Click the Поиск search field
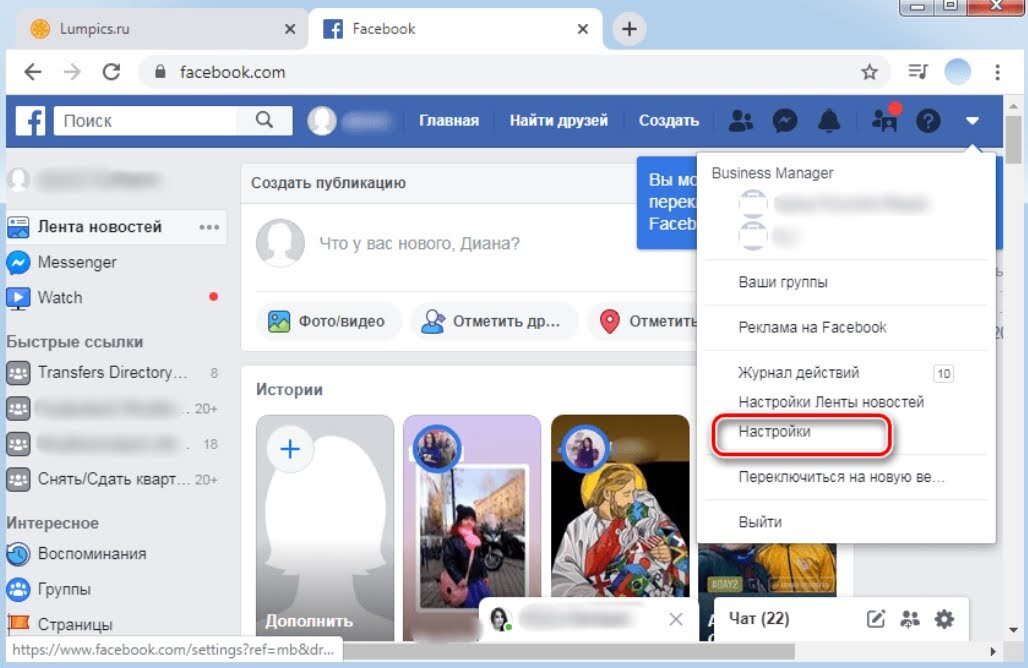This screenshot has height=668, width=1028. (145, 121)
